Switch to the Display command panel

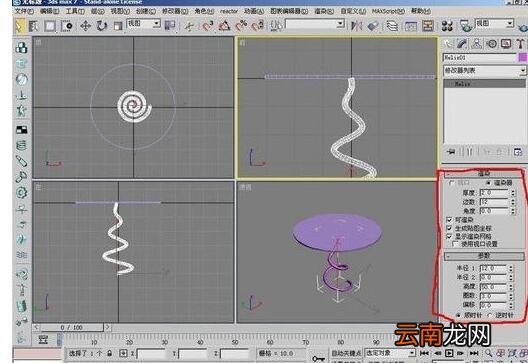tap(506, 44)
